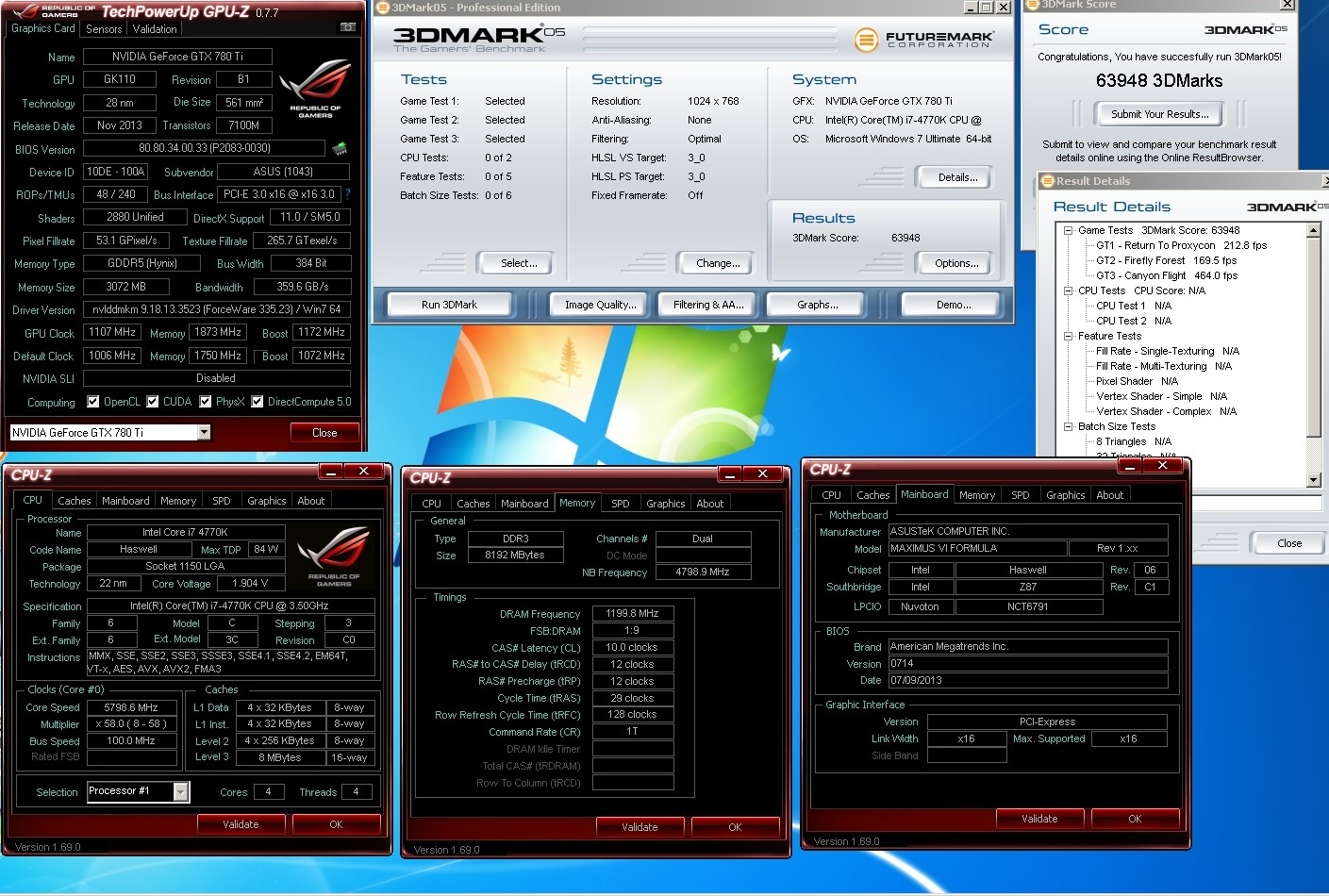Image resolution: width=1329 pixels, height=896 pixels.
Task: Open Caches tab in the CPU-Z Processor window
Action: (75, 501)
